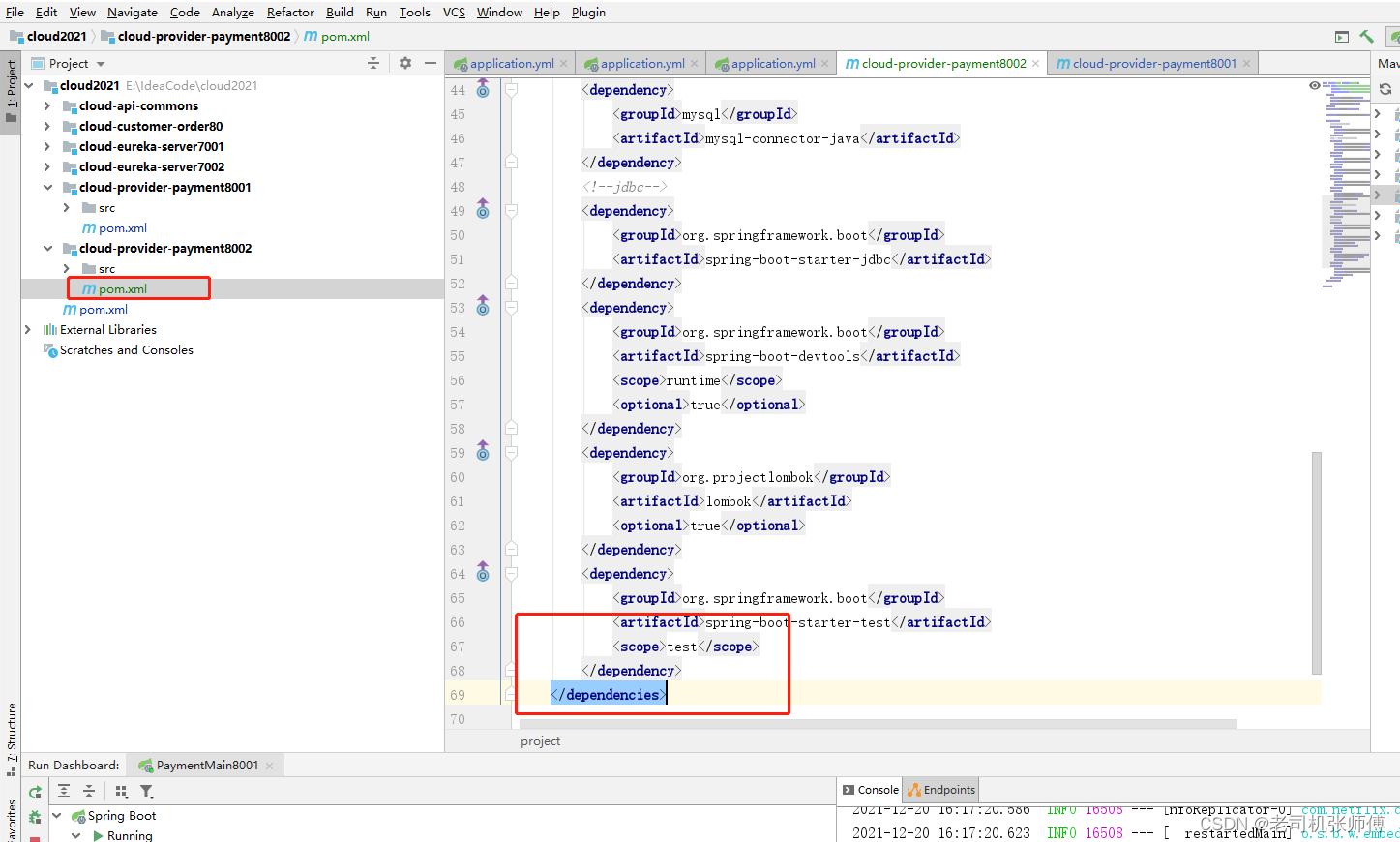
Task: Click the gutter icon on line 64
Action: (483, 573)
